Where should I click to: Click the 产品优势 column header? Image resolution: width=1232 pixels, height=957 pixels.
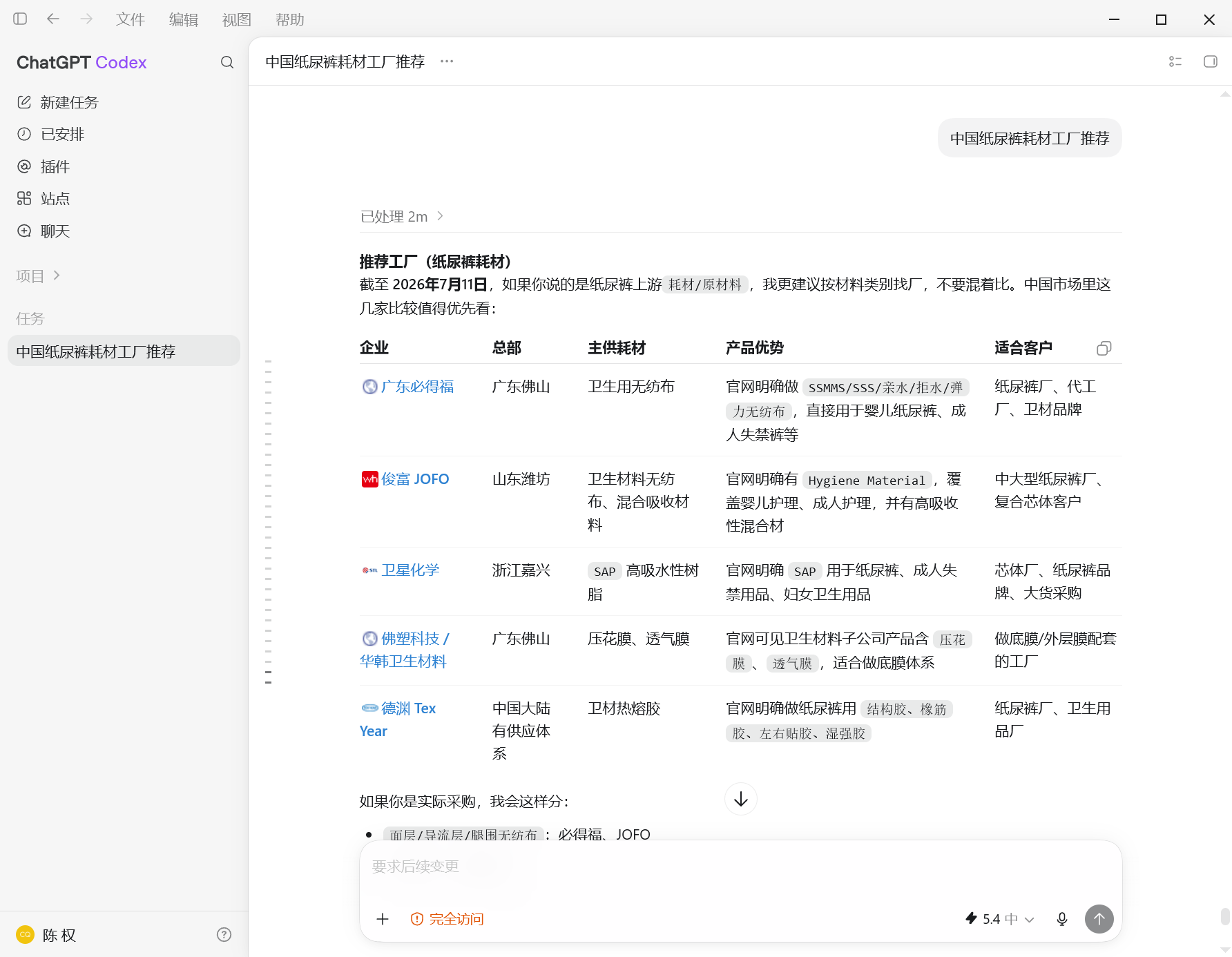pos(755,348)
